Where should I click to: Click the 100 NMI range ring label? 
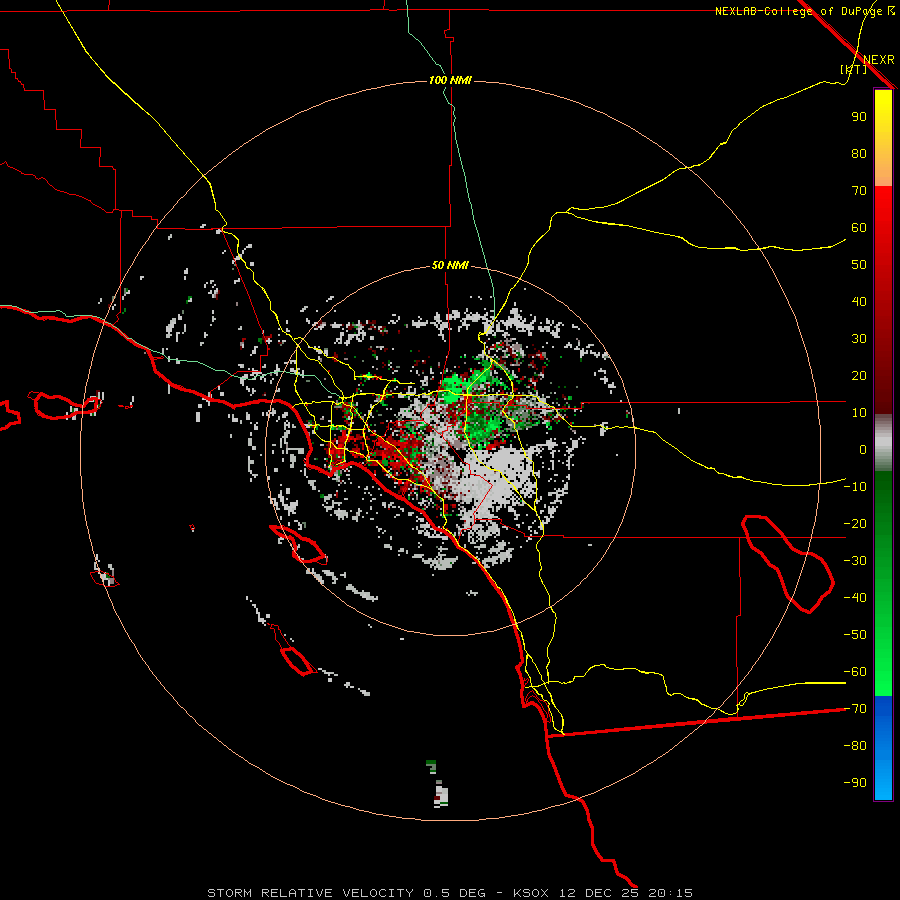(450, 80)
